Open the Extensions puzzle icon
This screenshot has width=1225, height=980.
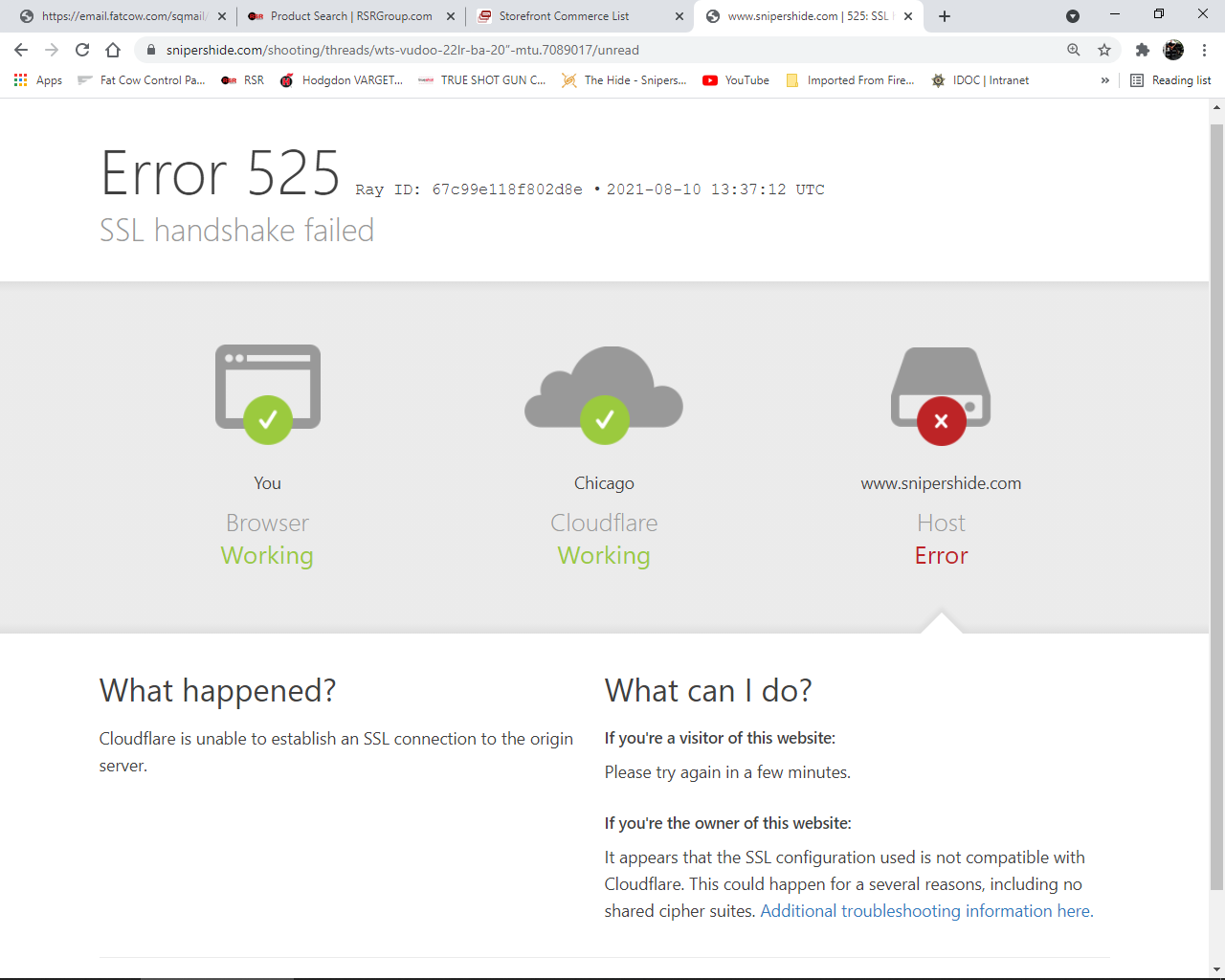pyautogui.click(x=1143, y=50)
